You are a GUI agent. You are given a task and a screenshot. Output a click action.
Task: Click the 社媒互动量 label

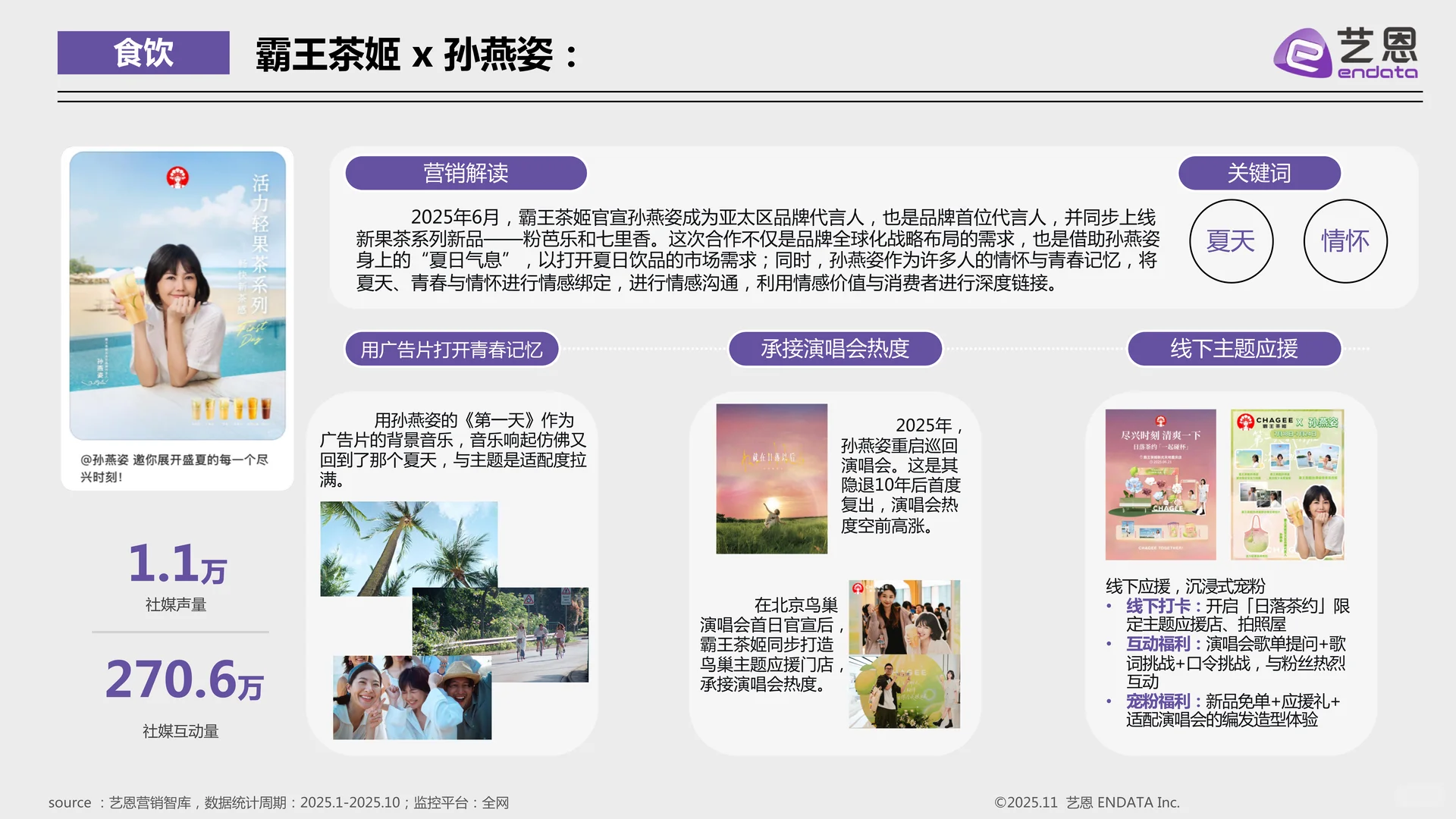pyautogui.click(x=180, y=731)
